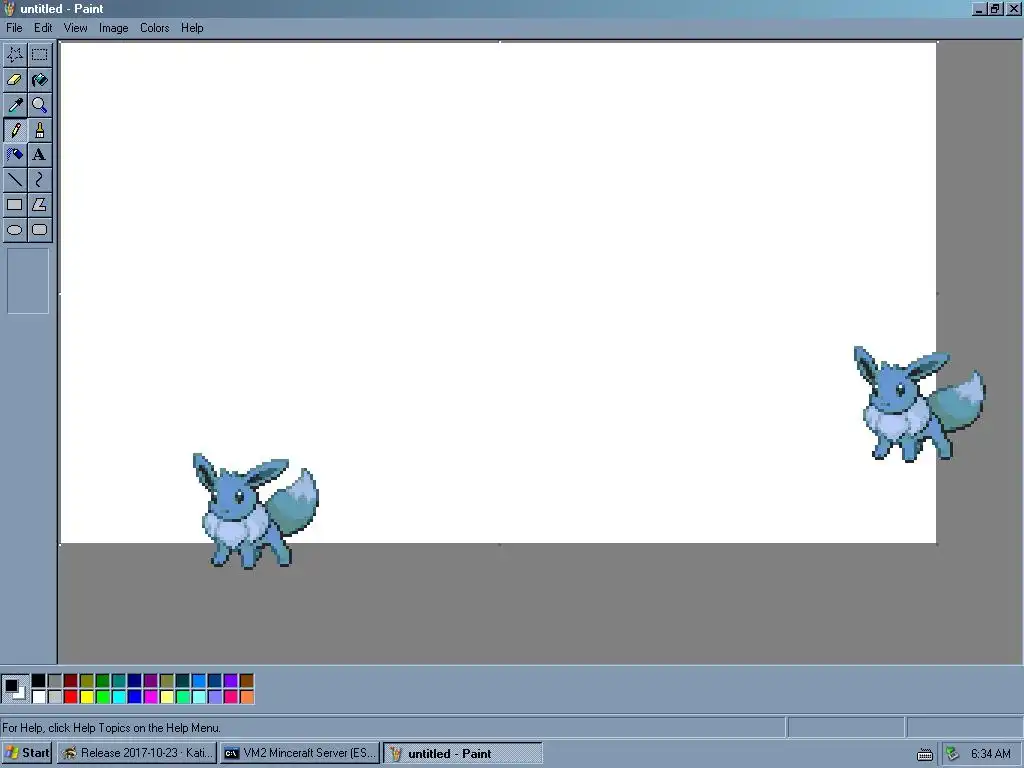The height and width of the screenshot is (768, 1024).
Task: Select the Rectangle shape tool
Action: (15, 204)
